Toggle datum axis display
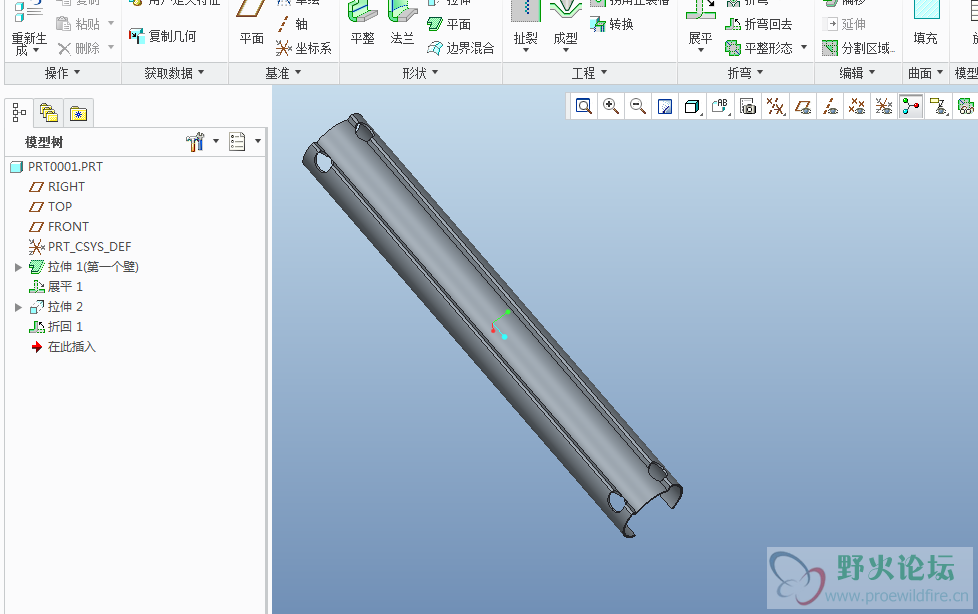 click(830, 107)
